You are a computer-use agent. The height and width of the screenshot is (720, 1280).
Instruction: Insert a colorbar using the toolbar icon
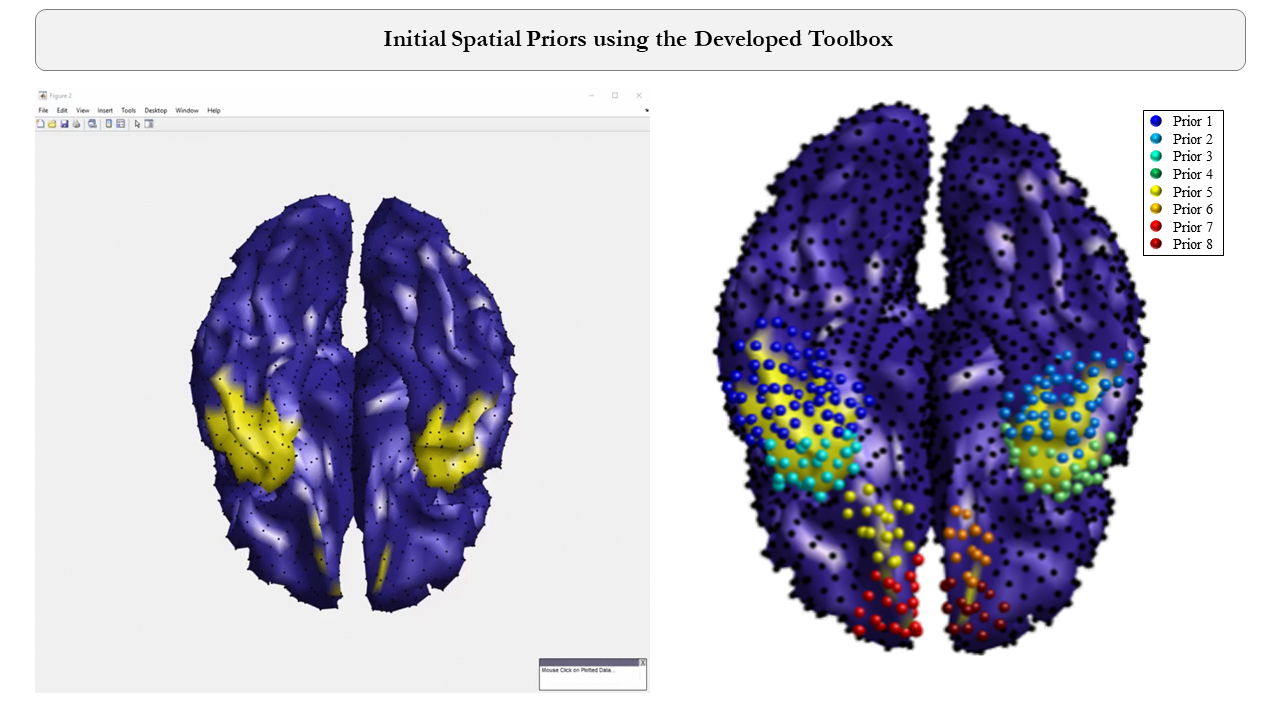[x=109, y=124]
